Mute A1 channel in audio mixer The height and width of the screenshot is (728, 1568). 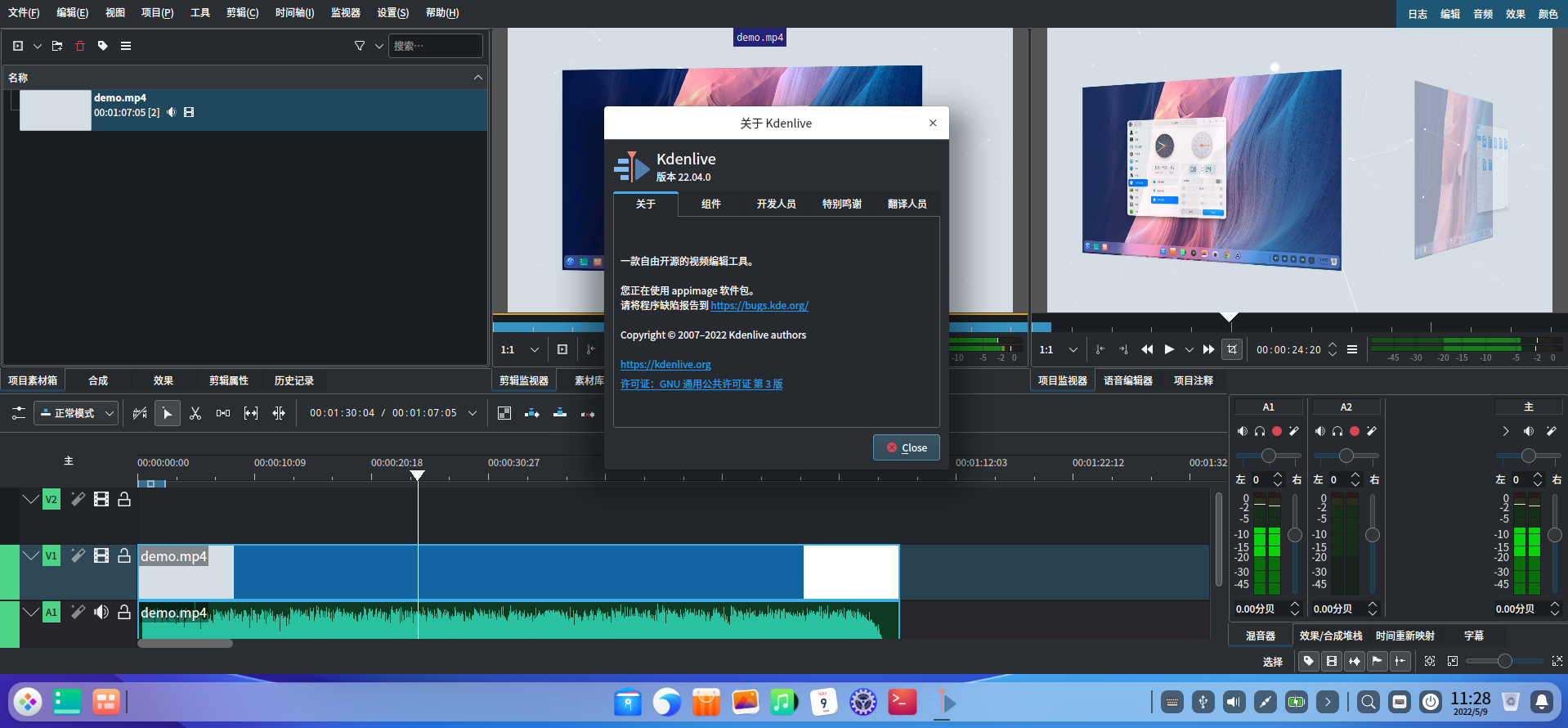click(1243, 431)
